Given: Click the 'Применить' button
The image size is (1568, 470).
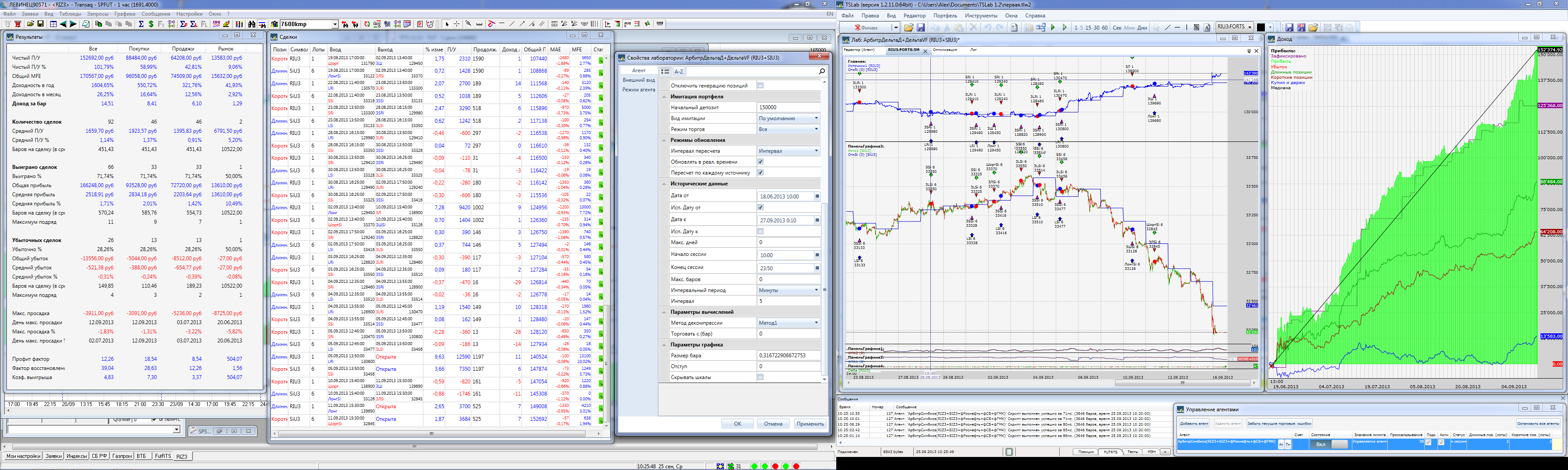Looking at the screenshot, I should click(810, 424).
